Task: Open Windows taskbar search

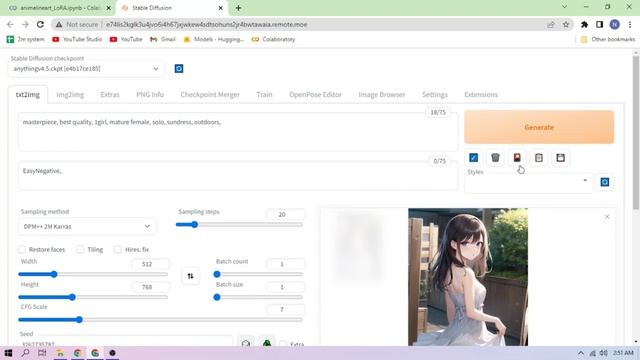Action: [25, 353]
